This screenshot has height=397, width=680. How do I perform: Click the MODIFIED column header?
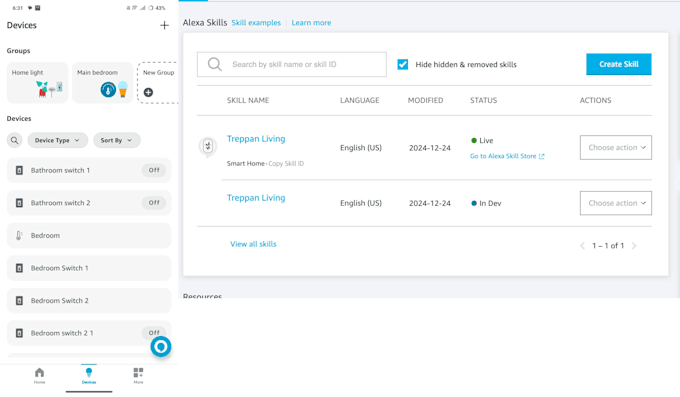[425, 100]
